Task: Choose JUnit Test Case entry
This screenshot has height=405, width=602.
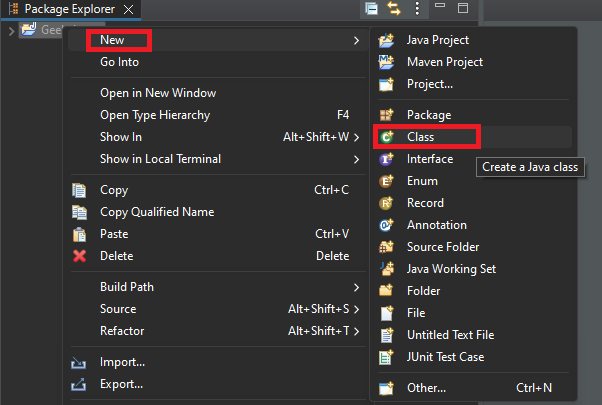Action: (473, 357)
